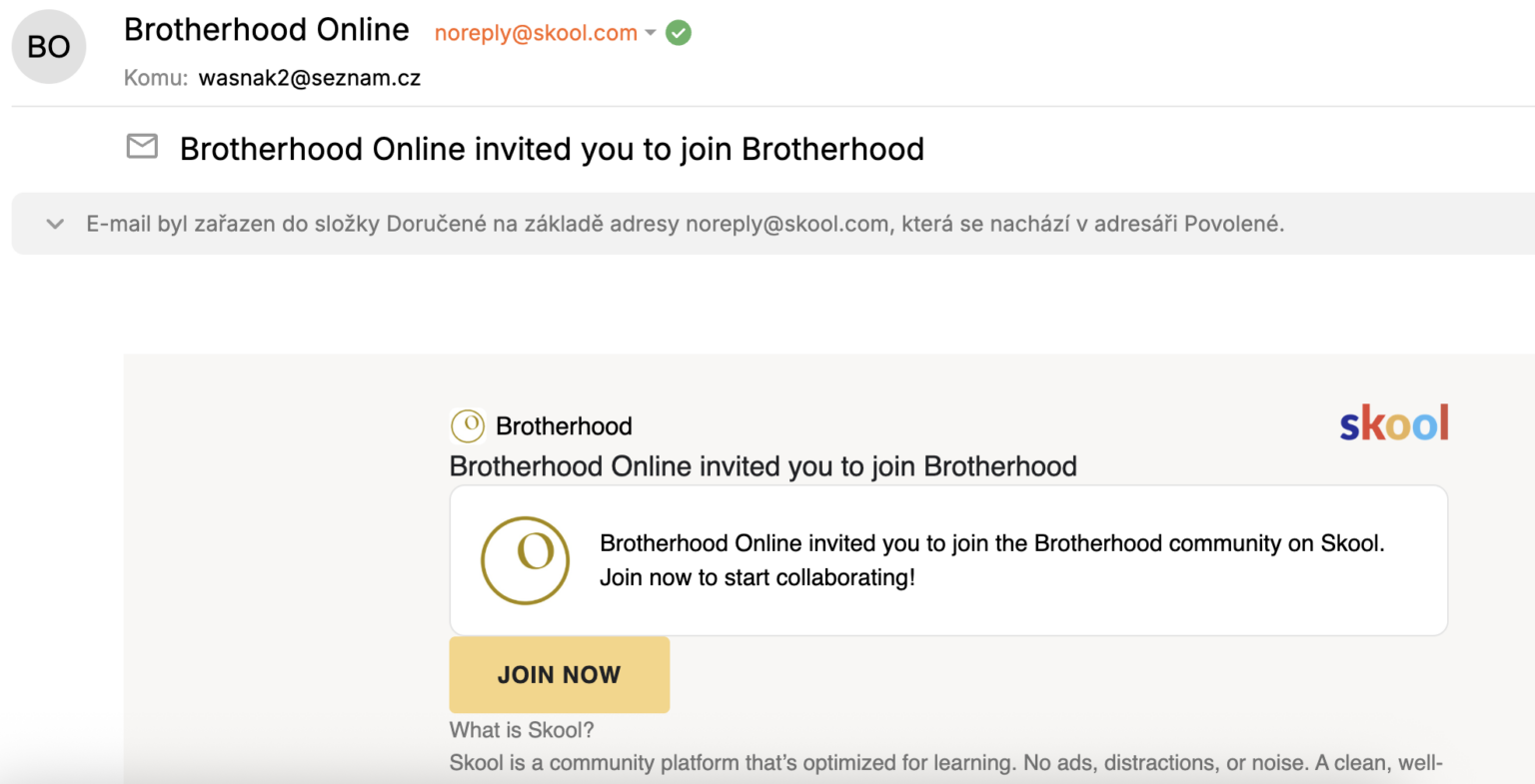Click the colorful skool logo
The height and width of the screenshot is (784, 1535).
[1394, 424]
